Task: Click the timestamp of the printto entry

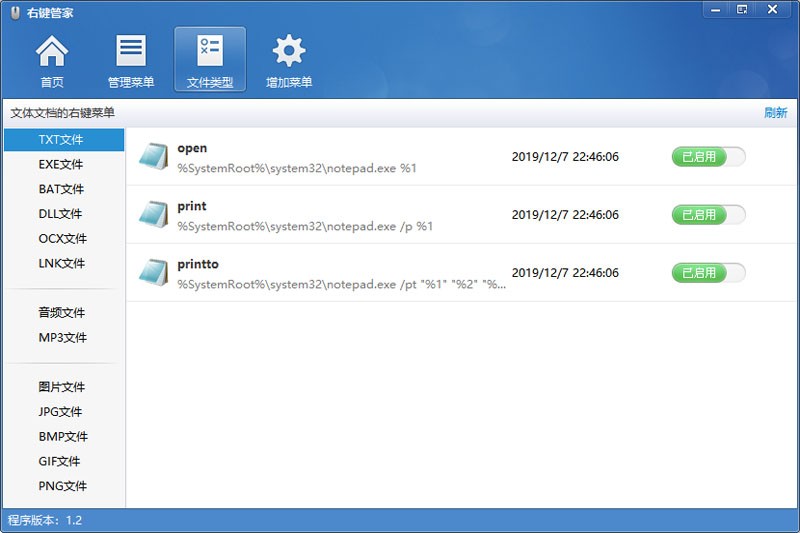Action: coord(565,273)
